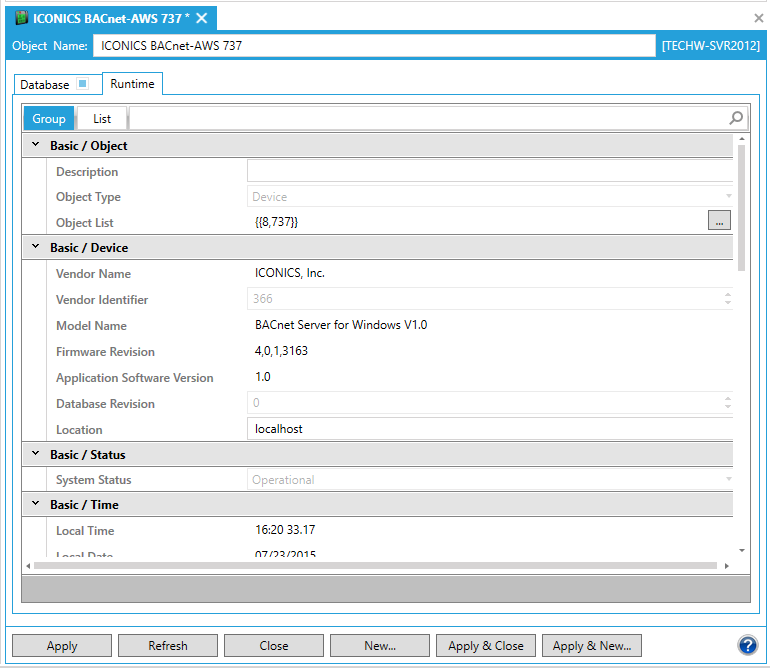The image size is (770, 668).
Task: Click the Refresh button
Action: tap(168, 645)
